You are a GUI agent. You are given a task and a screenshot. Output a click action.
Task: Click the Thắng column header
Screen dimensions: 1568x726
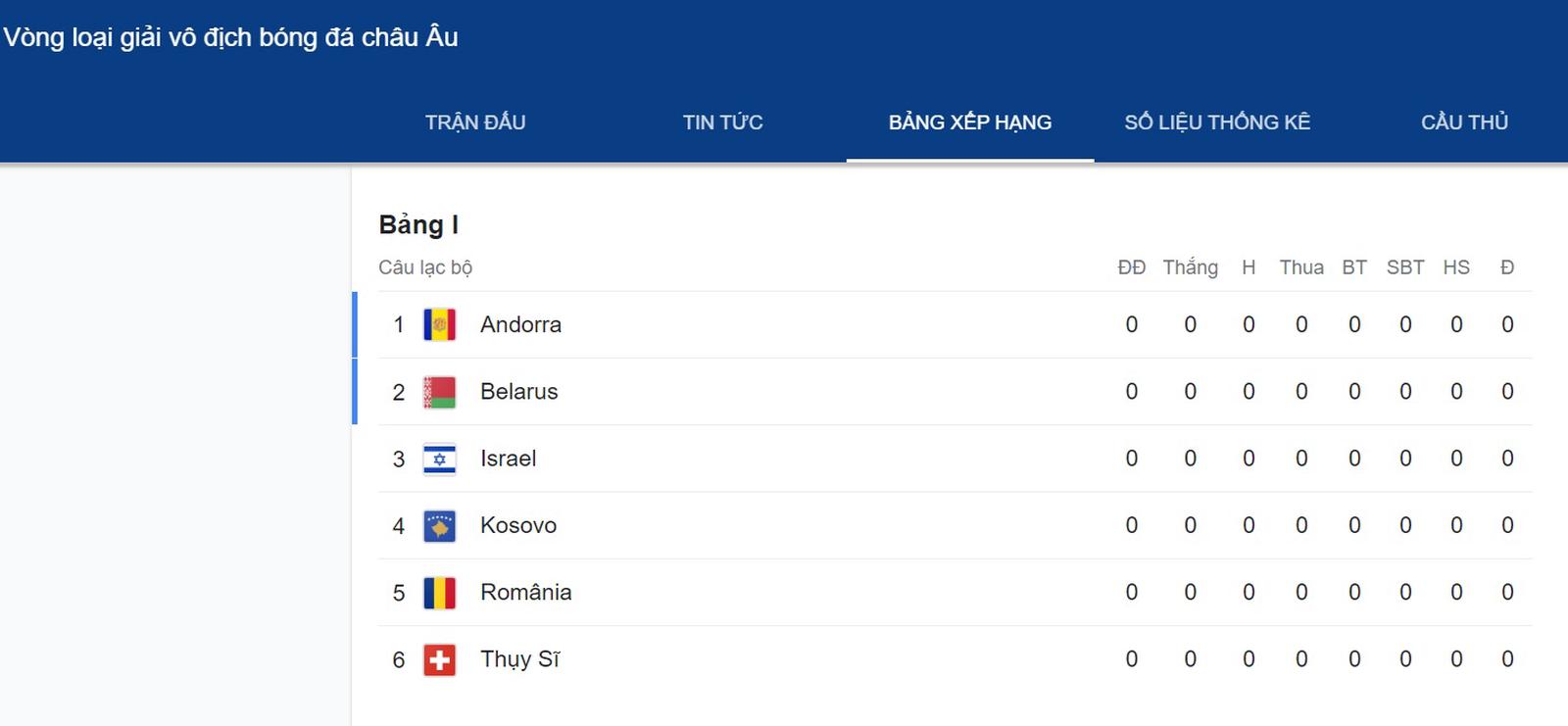tap(1190, 267)
